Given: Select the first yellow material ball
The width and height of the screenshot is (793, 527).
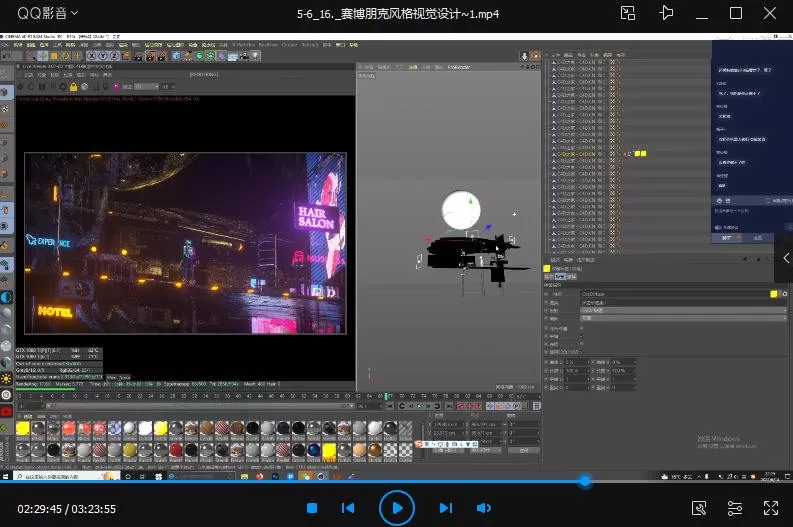Looking at the screenshot, I should point(22,429).
